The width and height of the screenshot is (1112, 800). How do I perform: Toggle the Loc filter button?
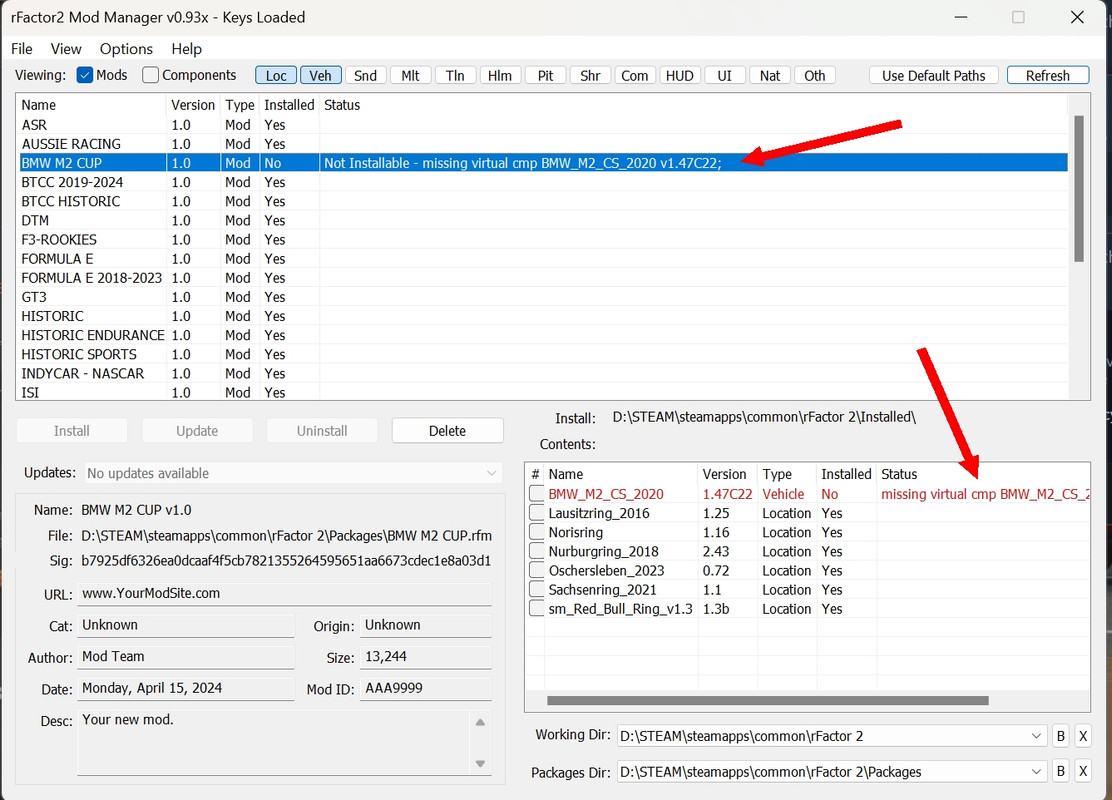coord(276,76)
